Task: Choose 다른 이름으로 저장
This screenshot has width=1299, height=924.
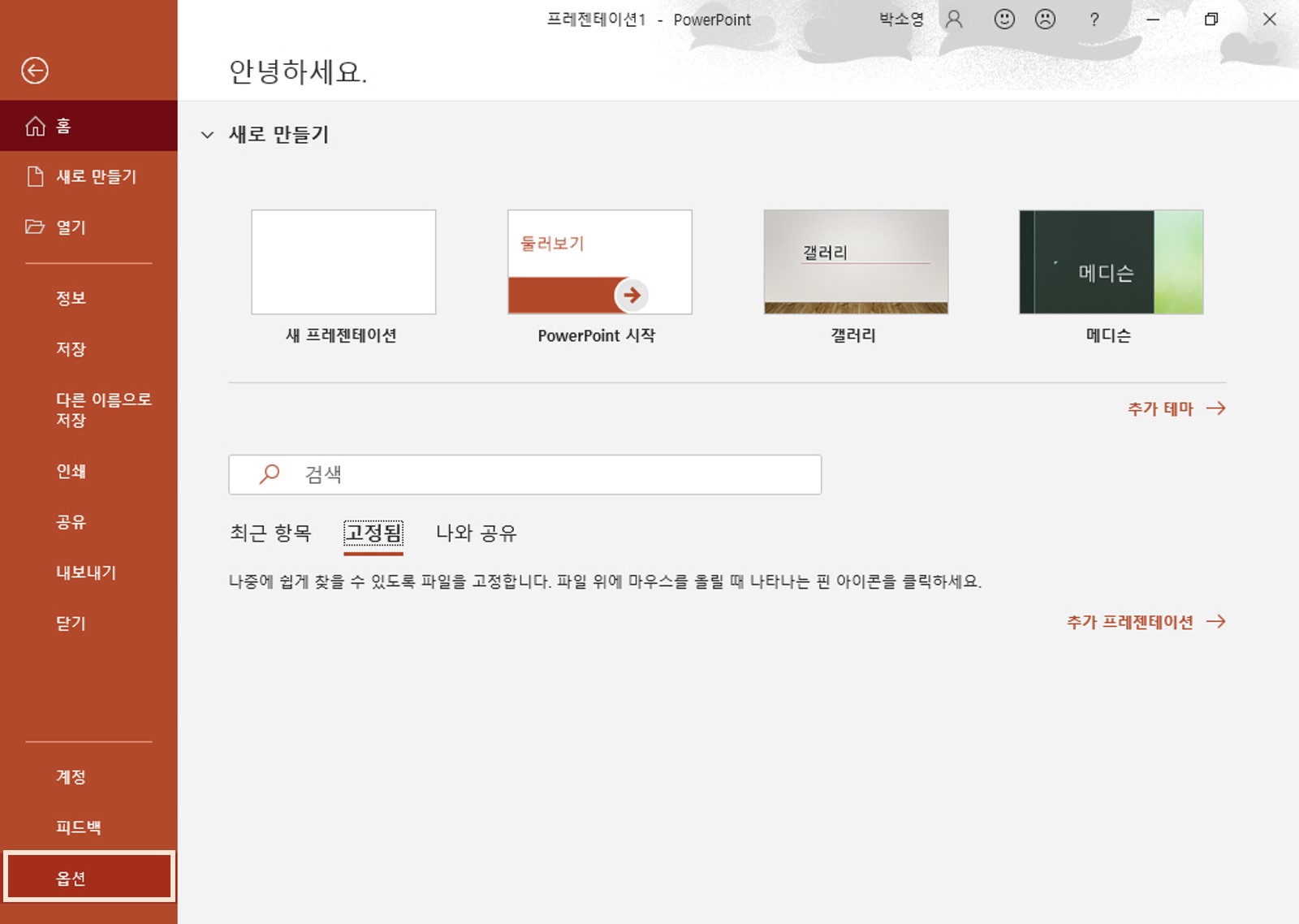Action: [x=88, y=410]
